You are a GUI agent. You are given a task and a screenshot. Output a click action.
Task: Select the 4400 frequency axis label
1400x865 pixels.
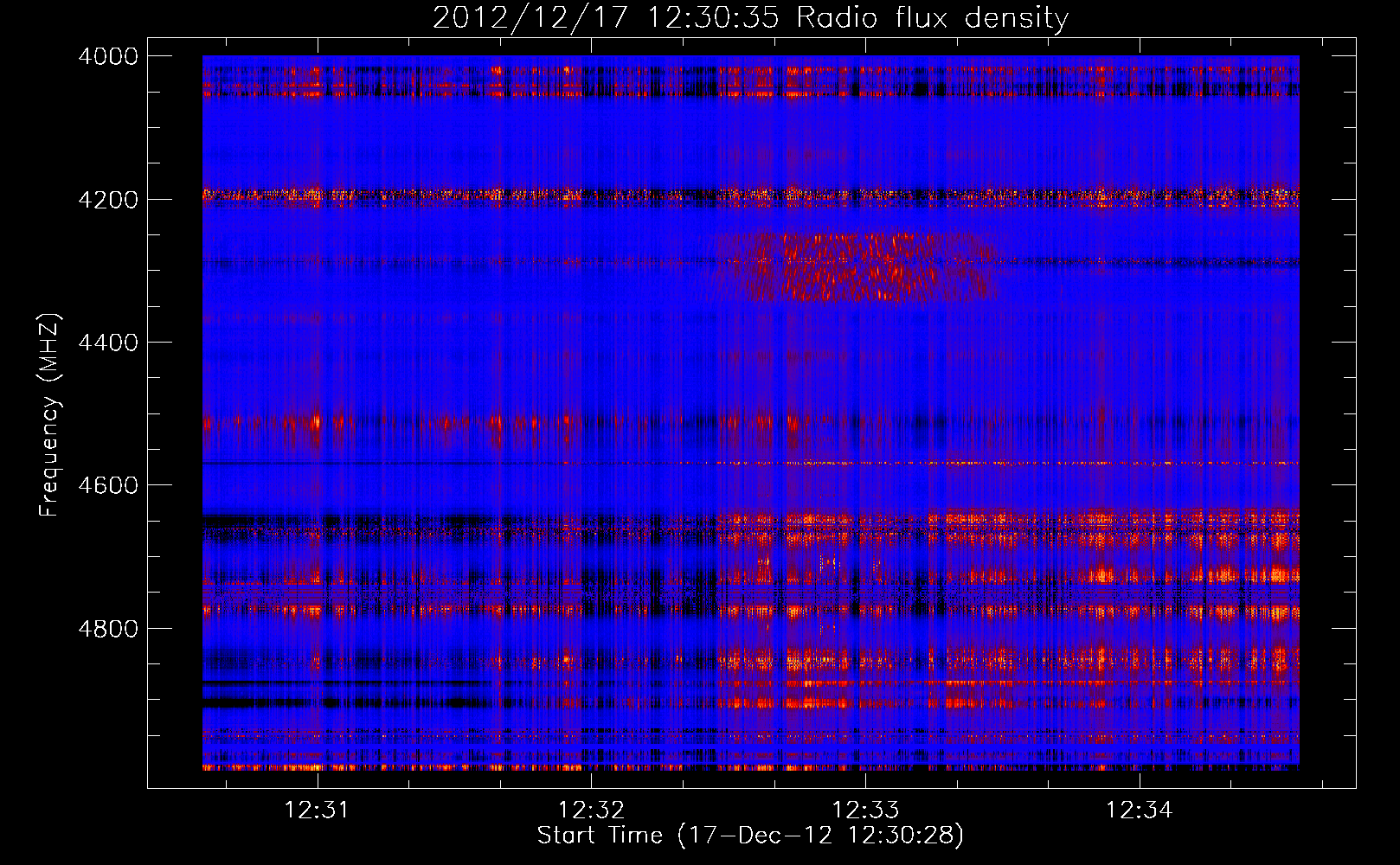[x=108, y=343]
